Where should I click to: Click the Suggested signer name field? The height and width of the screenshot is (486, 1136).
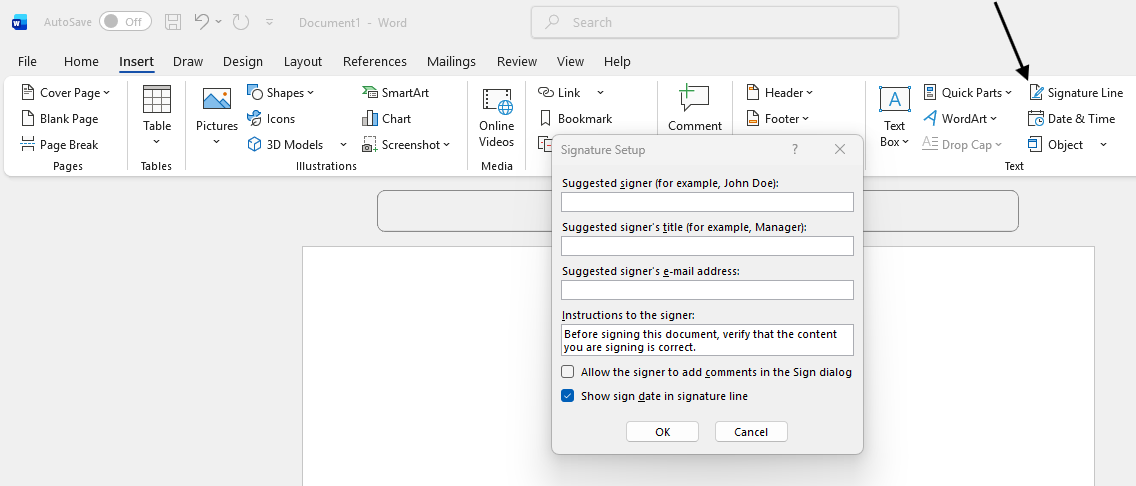(707, 202)
